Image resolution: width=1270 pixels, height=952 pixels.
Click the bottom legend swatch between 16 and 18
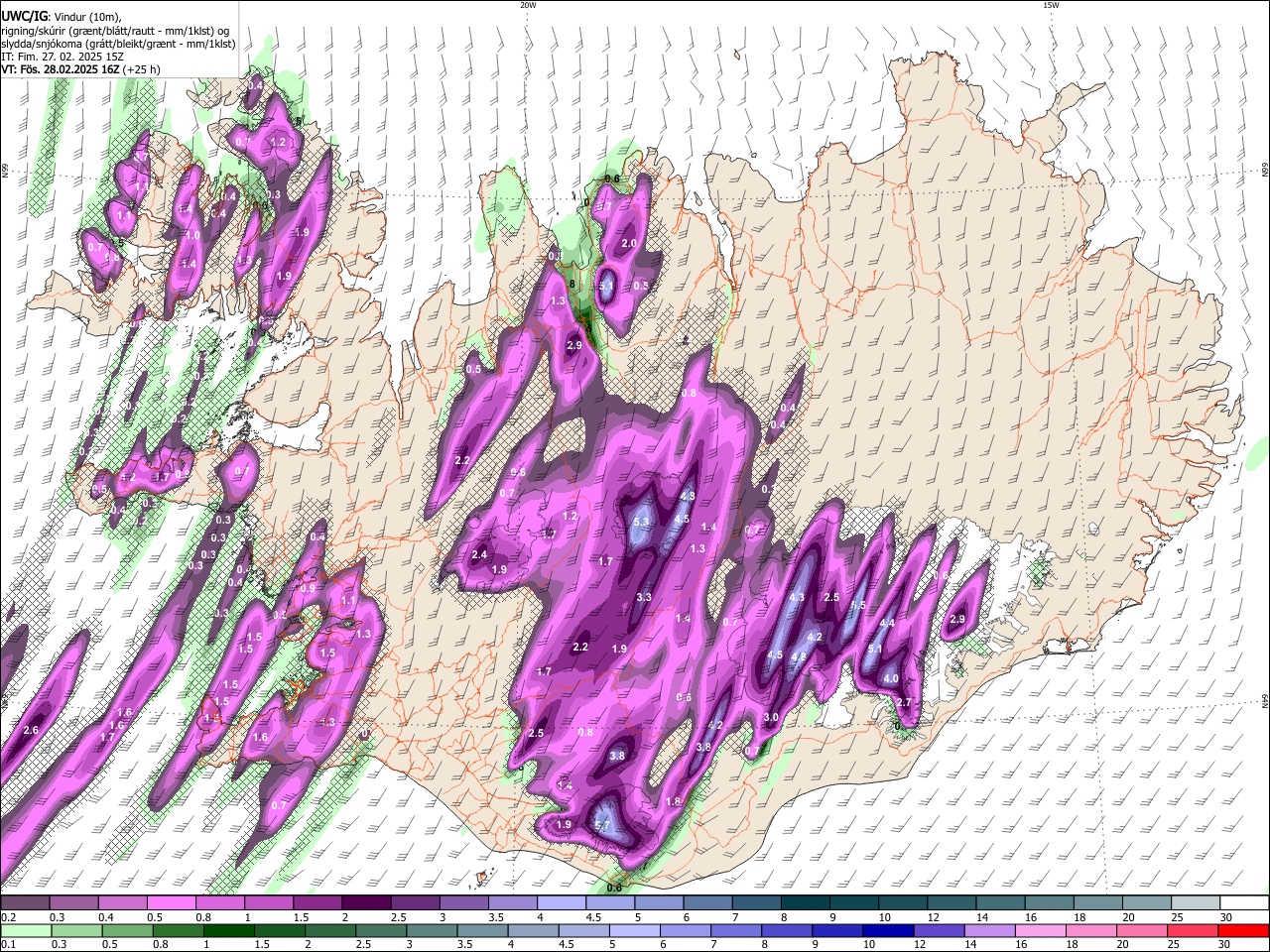[1040, 930]
